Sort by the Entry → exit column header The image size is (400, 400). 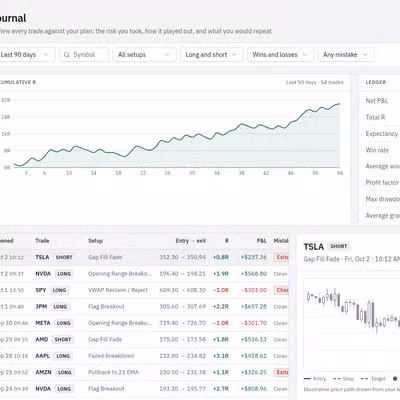(x=191, y=241)
